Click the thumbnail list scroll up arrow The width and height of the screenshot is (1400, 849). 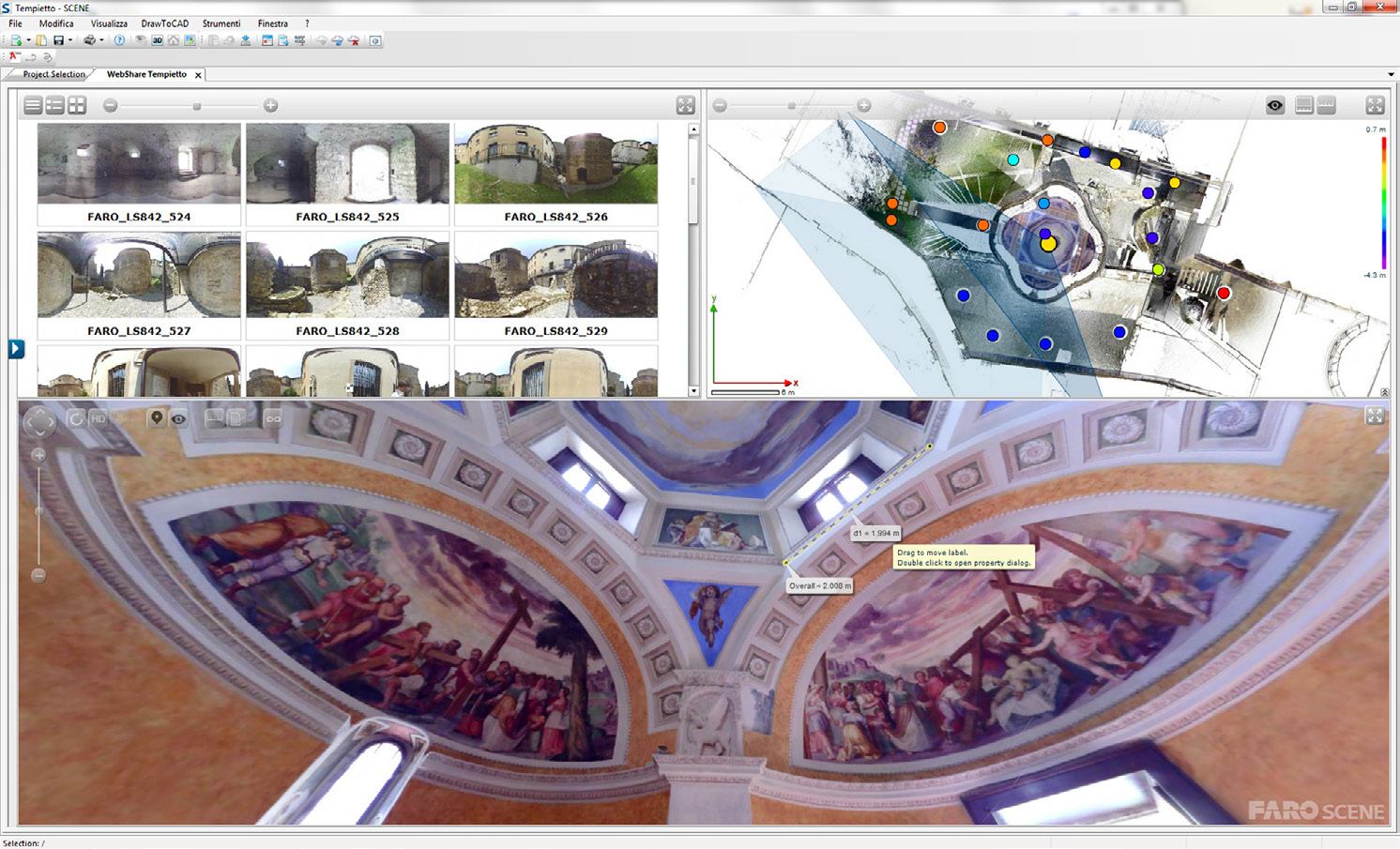coord(693,129)
